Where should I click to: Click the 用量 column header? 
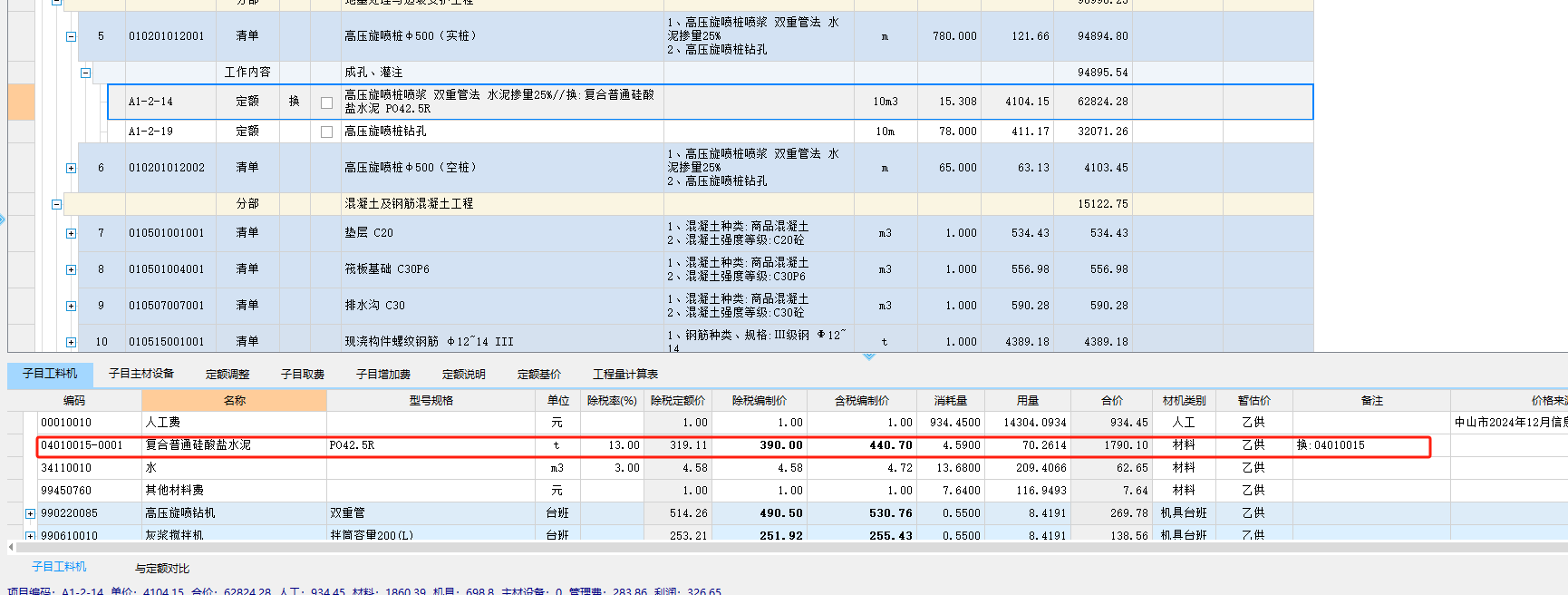(1028, 400)
